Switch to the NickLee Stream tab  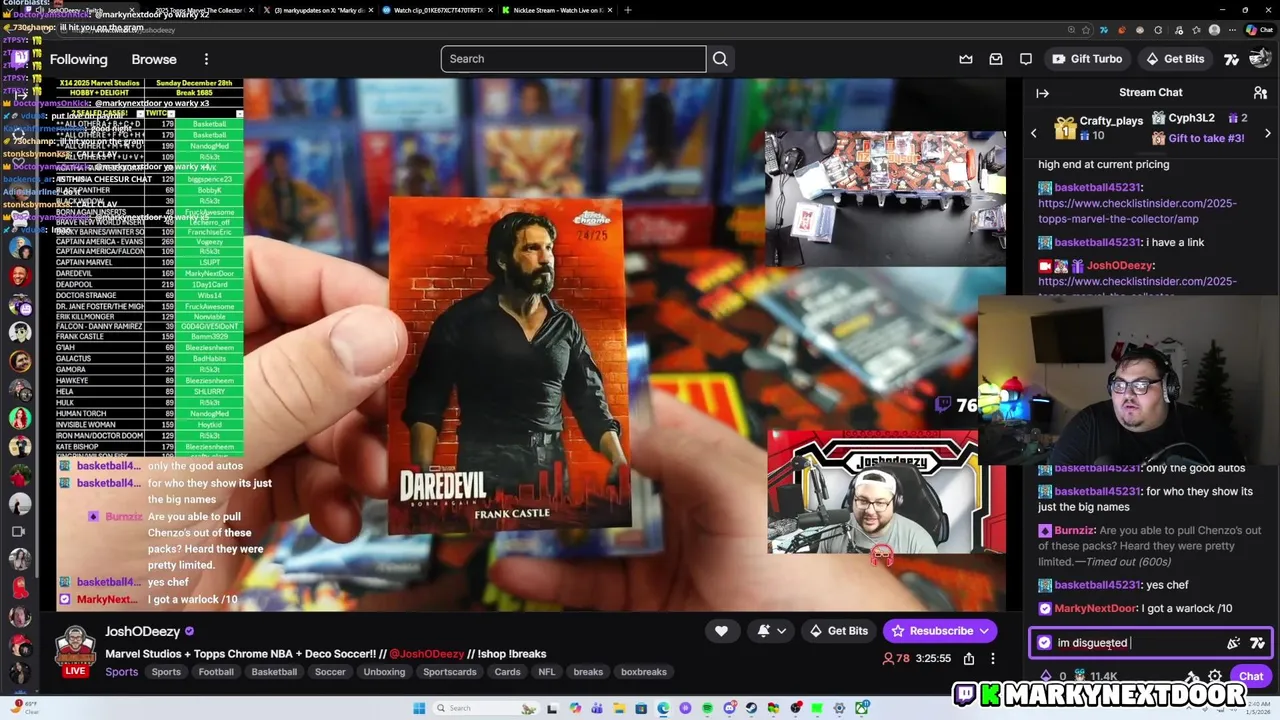pos(557,10)
